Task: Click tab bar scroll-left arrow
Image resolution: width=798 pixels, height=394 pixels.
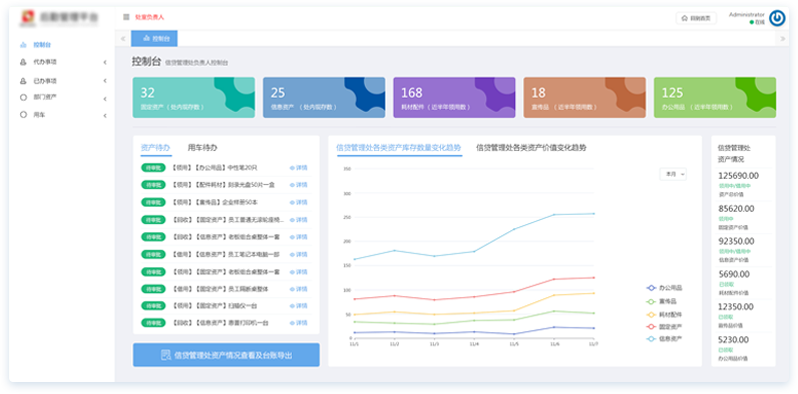Action: coord(123,39)
